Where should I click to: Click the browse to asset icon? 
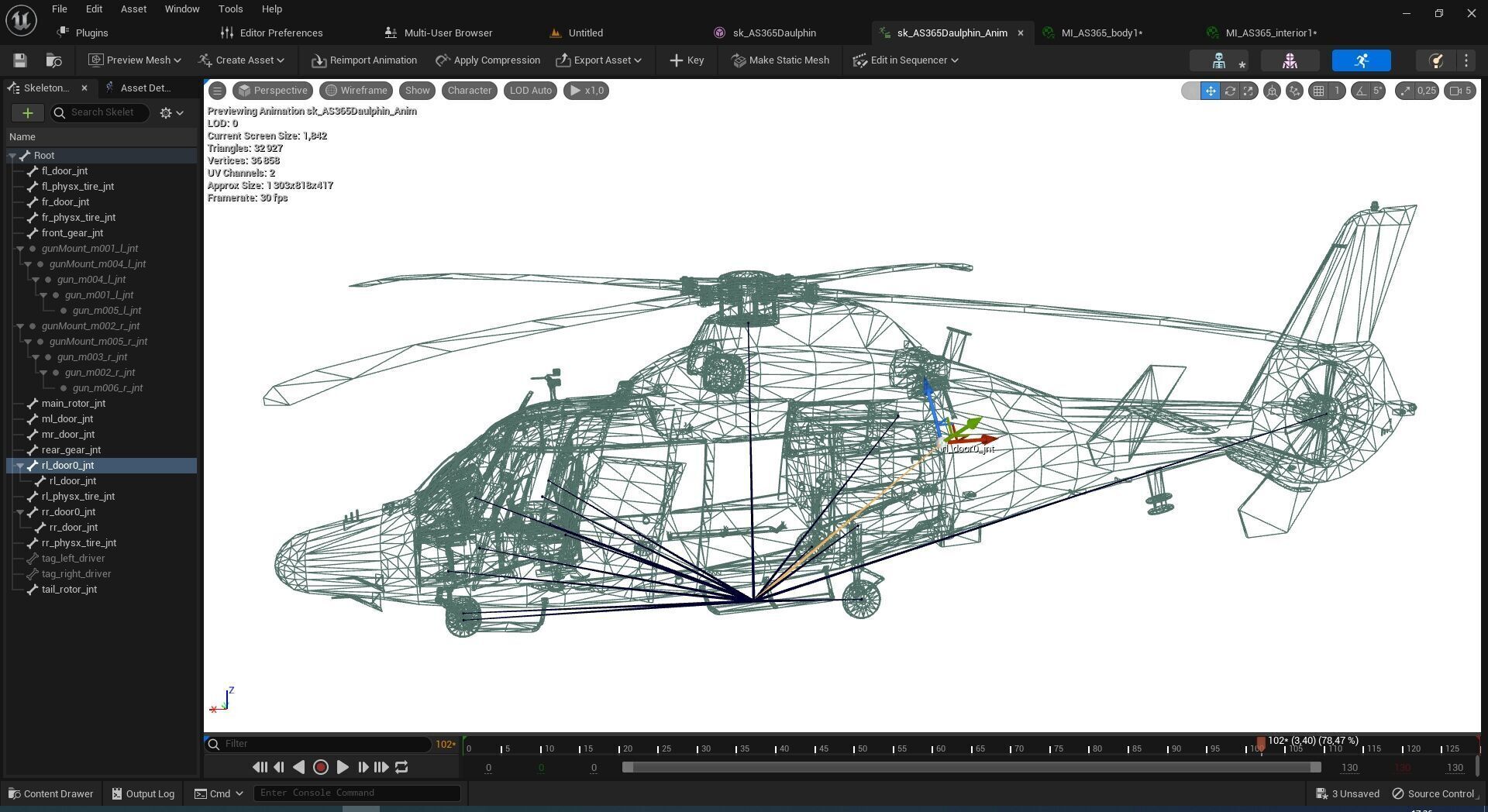pyautogui.click(x=53, y=60)
